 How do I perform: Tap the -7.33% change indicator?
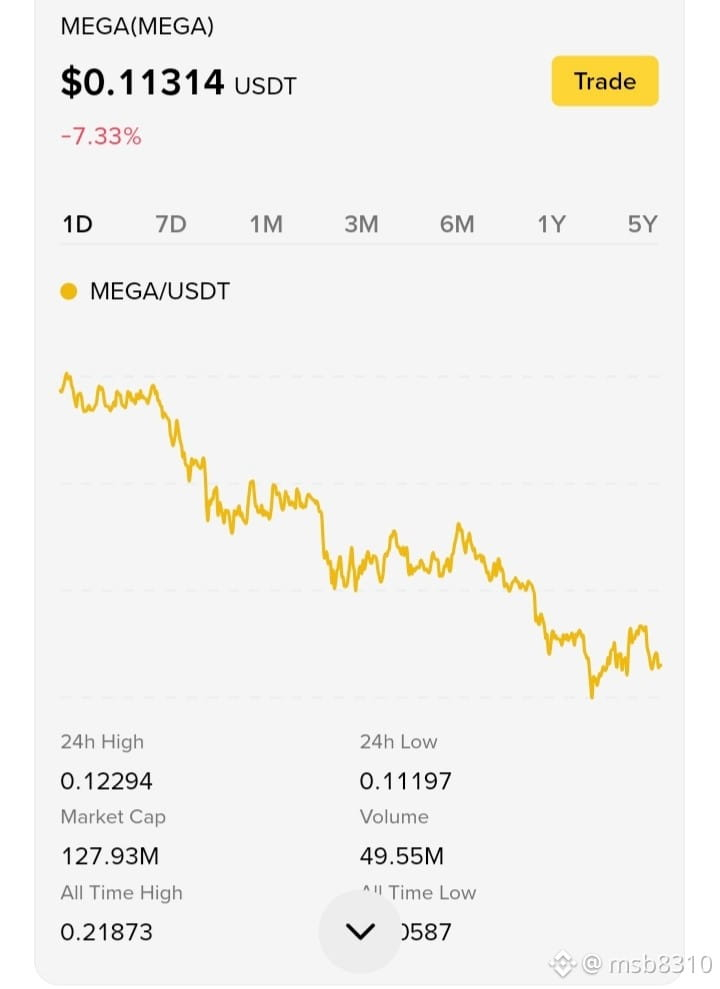click(101, 136)
